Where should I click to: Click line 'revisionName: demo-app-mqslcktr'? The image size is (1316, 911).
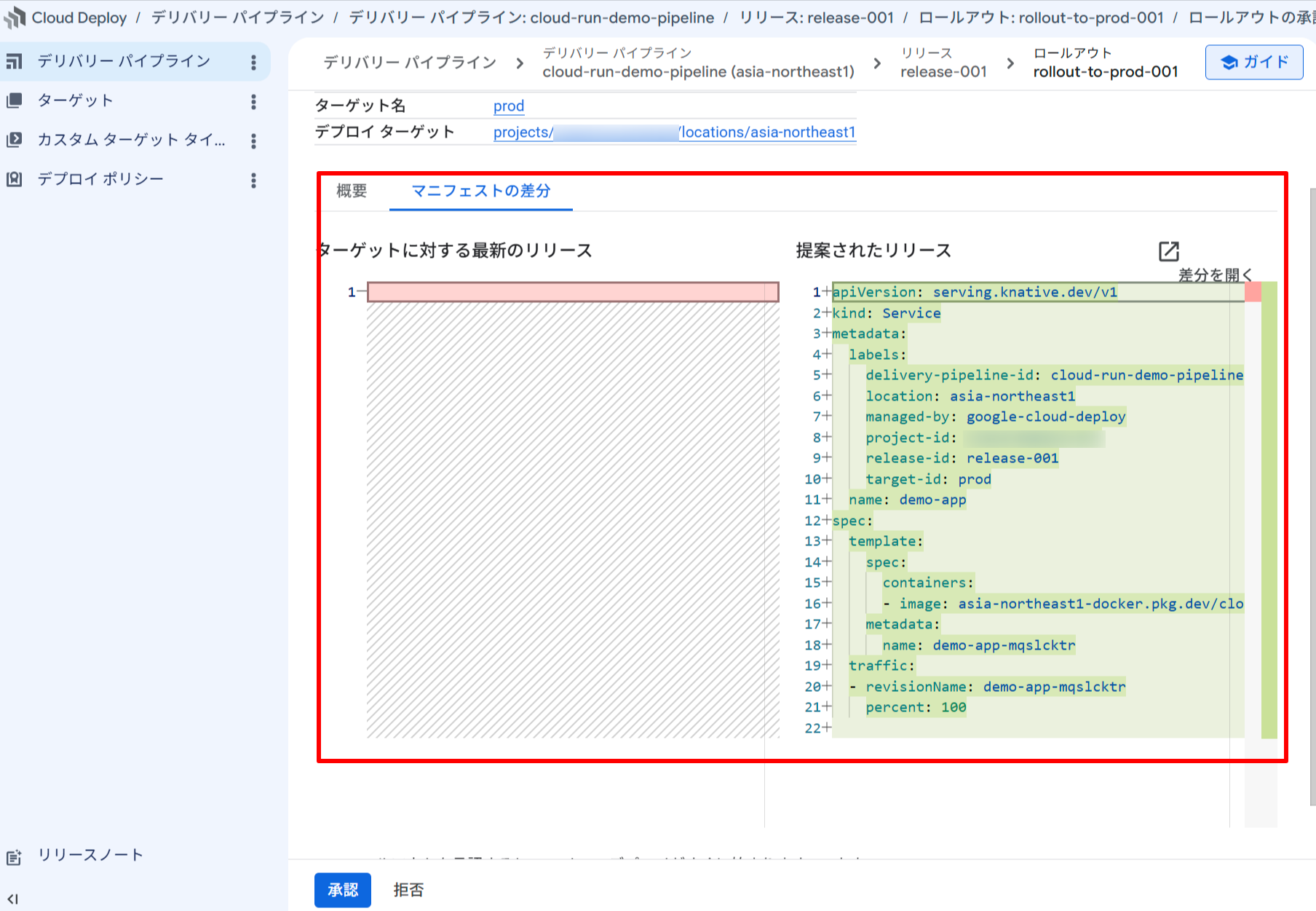[x=987, y=687]
